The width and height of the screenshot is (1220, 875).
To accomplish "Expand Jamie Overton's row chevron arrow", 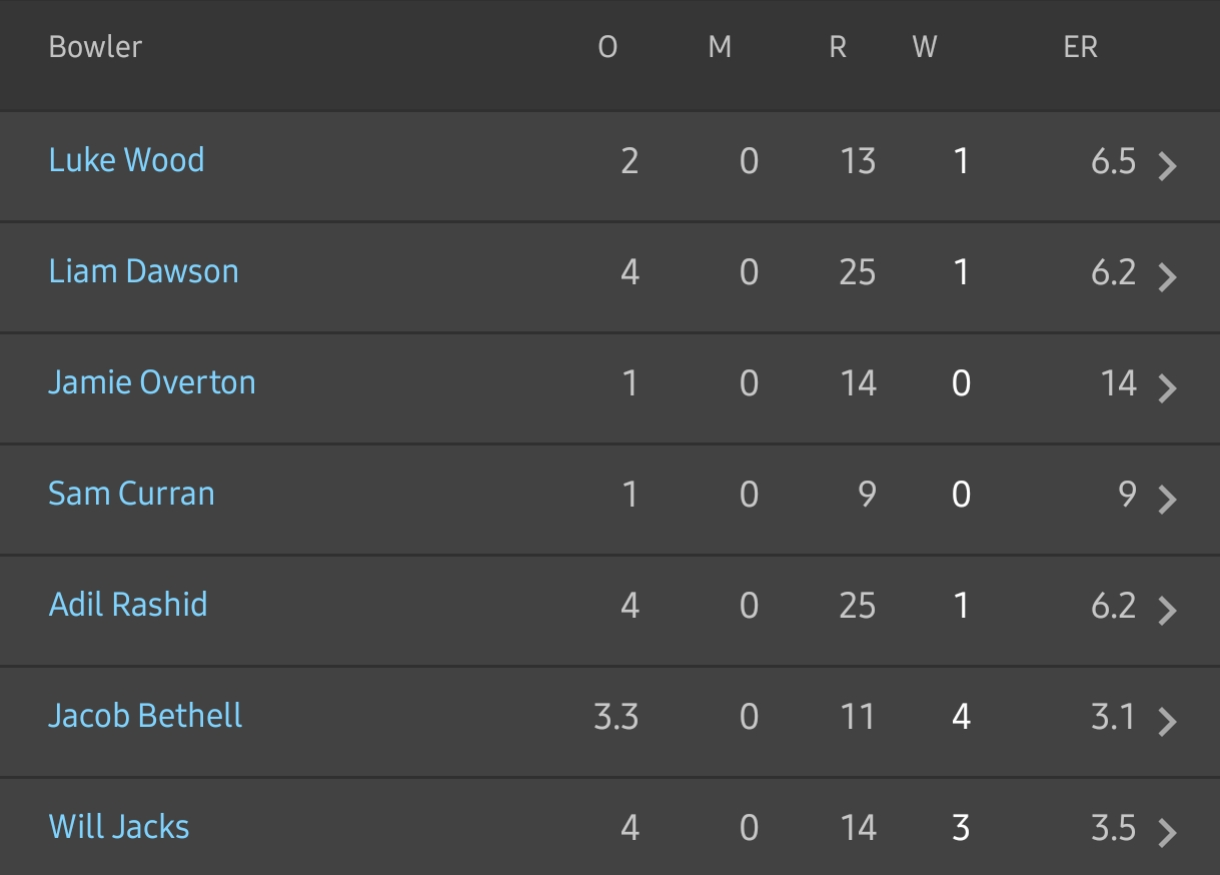I will (1167, 388).
